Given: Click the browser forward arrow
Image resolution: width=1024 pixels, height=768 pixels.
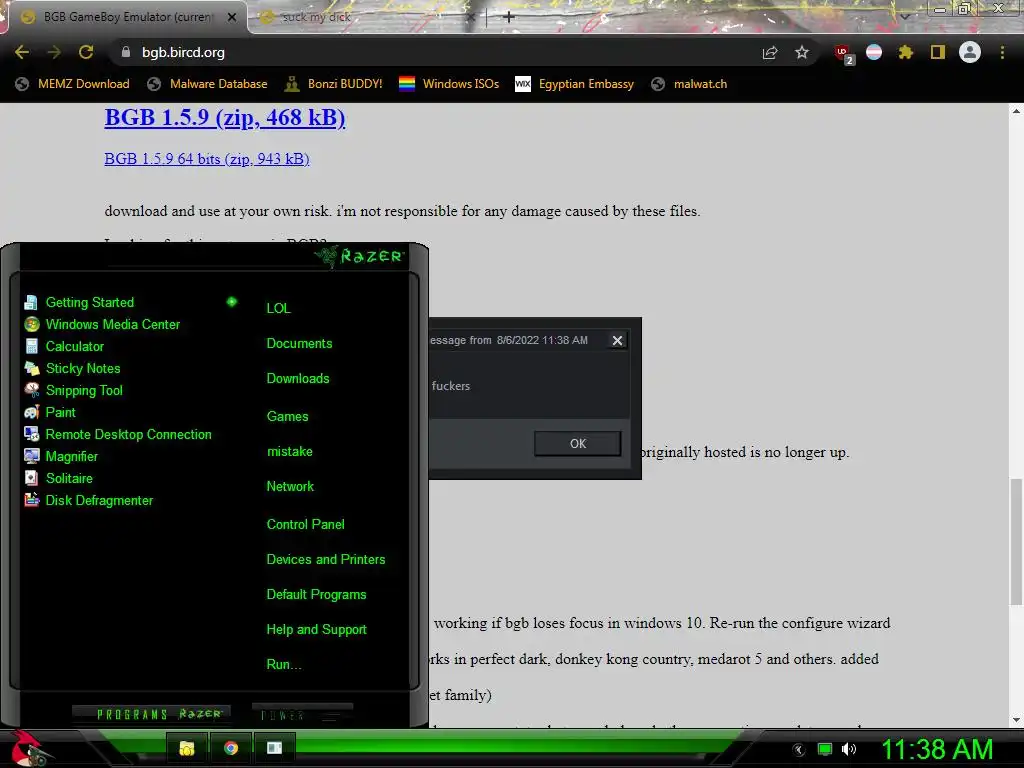Looking at the screenshot, I should click(54, 52).
